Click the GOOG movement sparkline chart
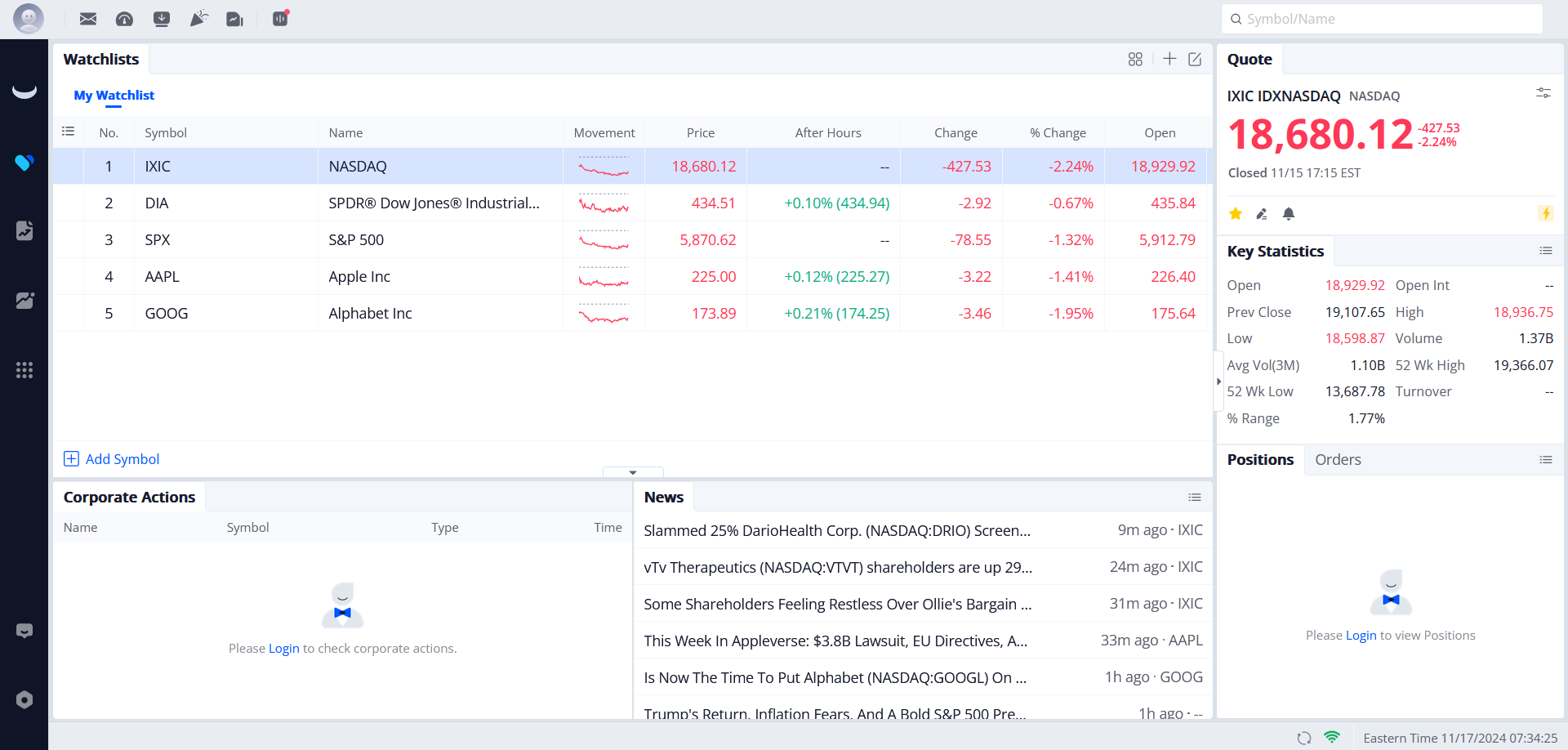 (x=604, y=314)
